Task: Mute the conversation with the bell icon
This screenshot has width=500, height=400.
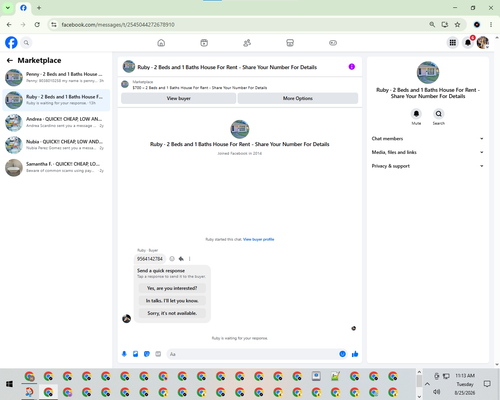Action: point(416,114)
